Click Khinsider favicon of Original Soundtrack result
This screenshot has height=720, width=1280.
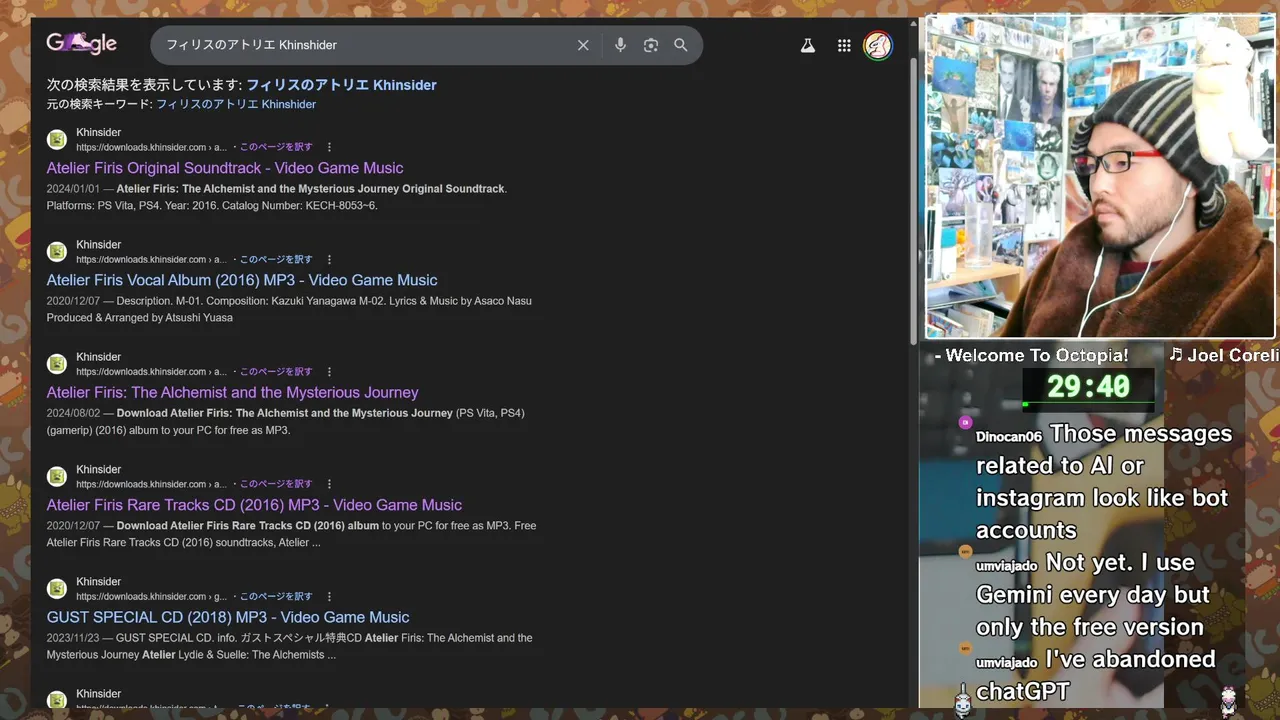click(x=57, y=139)
